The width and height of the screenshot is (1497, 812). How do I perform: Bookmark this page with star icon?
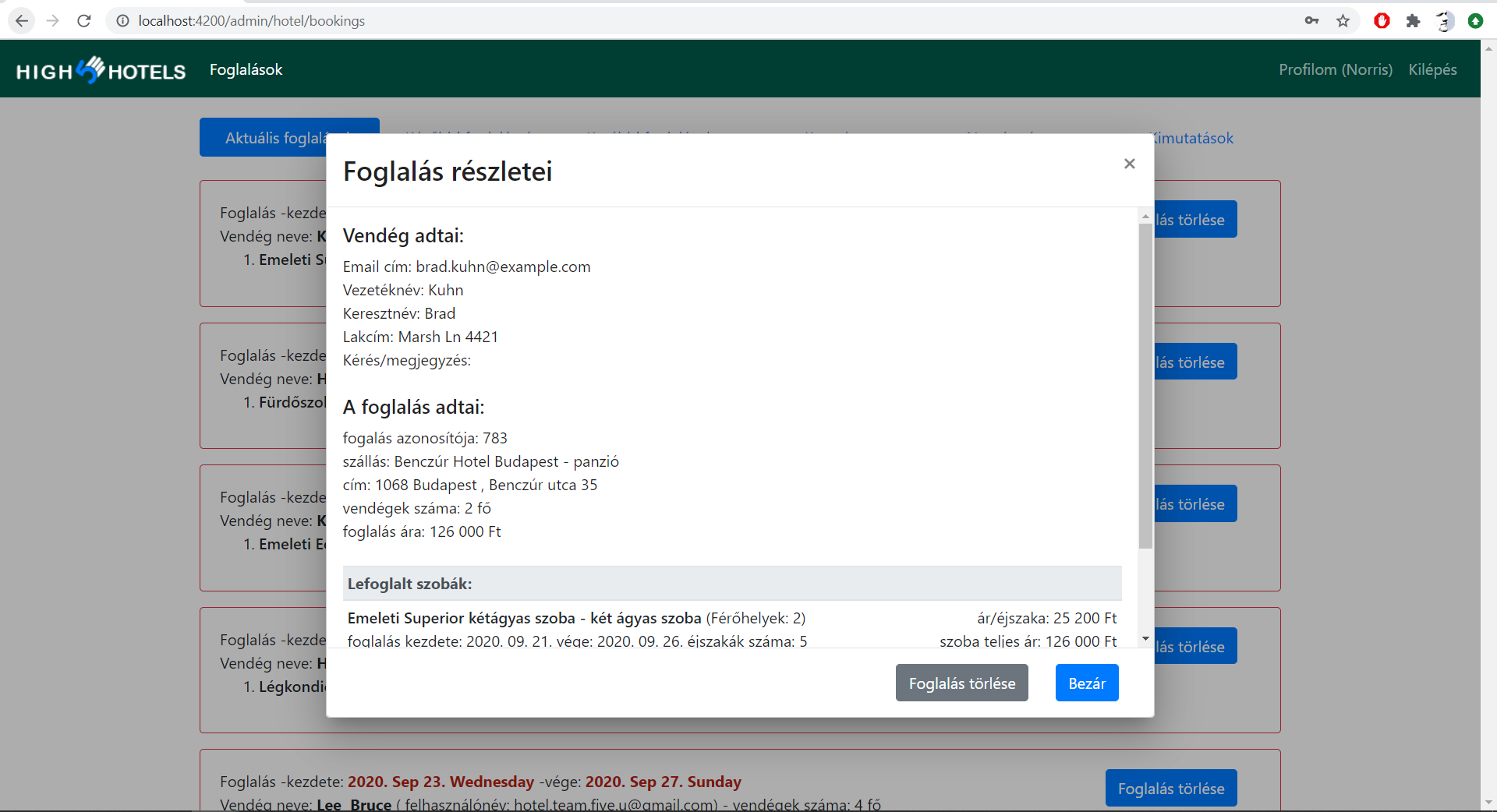click(x=1343, y=21)
